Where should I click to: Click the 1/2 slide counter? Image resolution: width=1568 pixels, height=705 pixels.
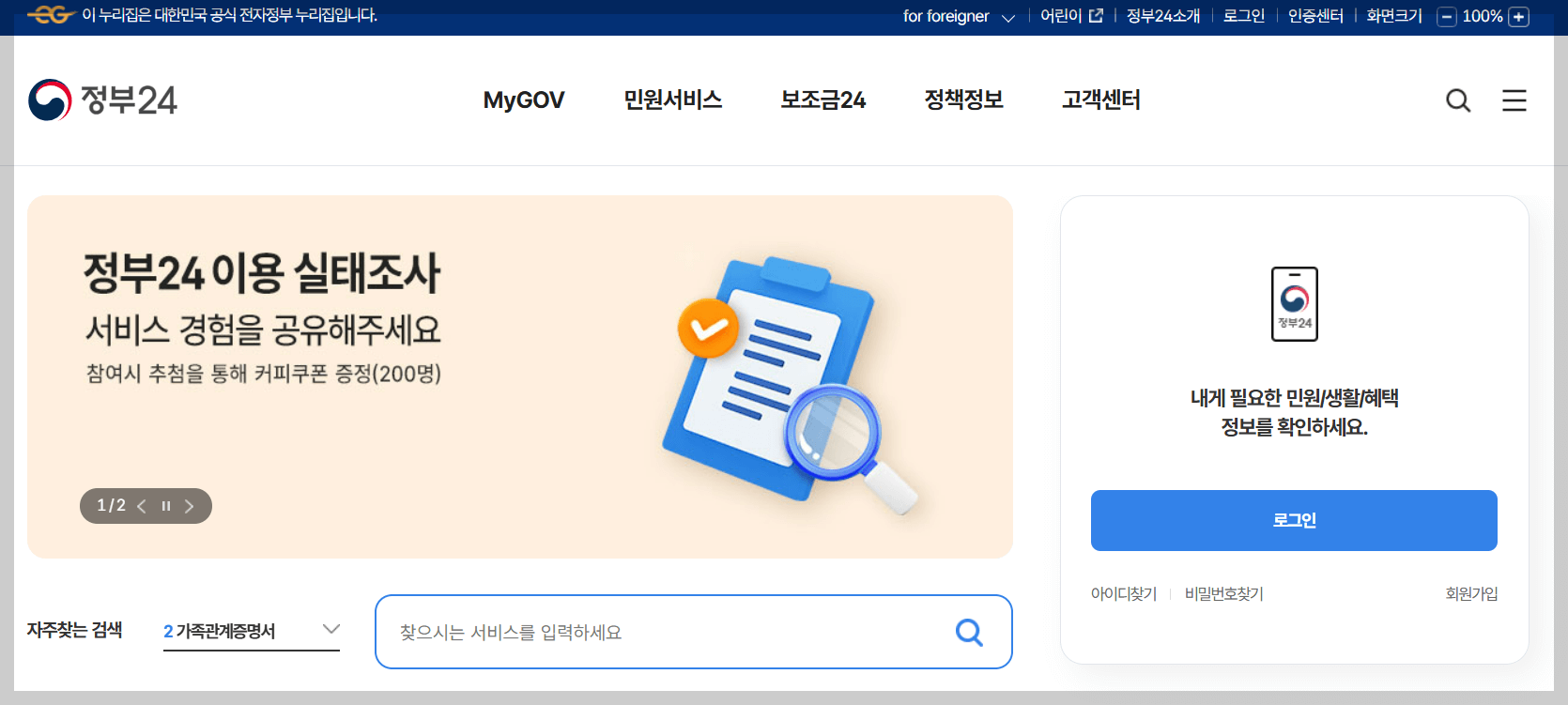[x=111, y=506]
